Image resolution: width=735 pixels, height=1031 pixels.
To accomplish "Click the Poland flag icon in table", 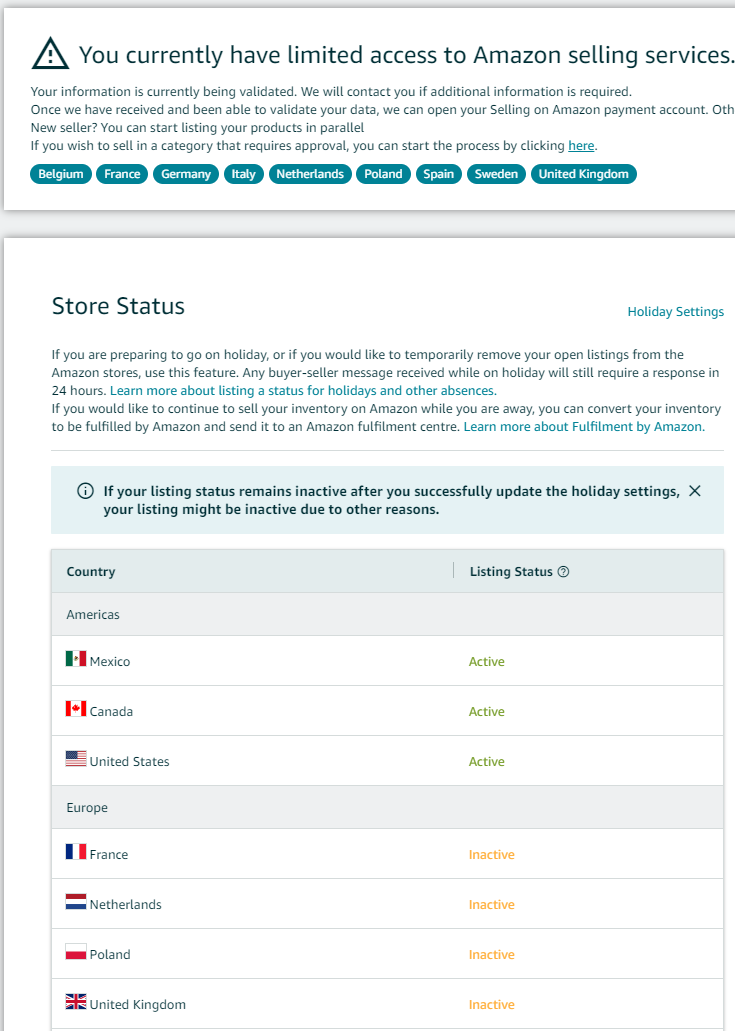I will 76,951.
